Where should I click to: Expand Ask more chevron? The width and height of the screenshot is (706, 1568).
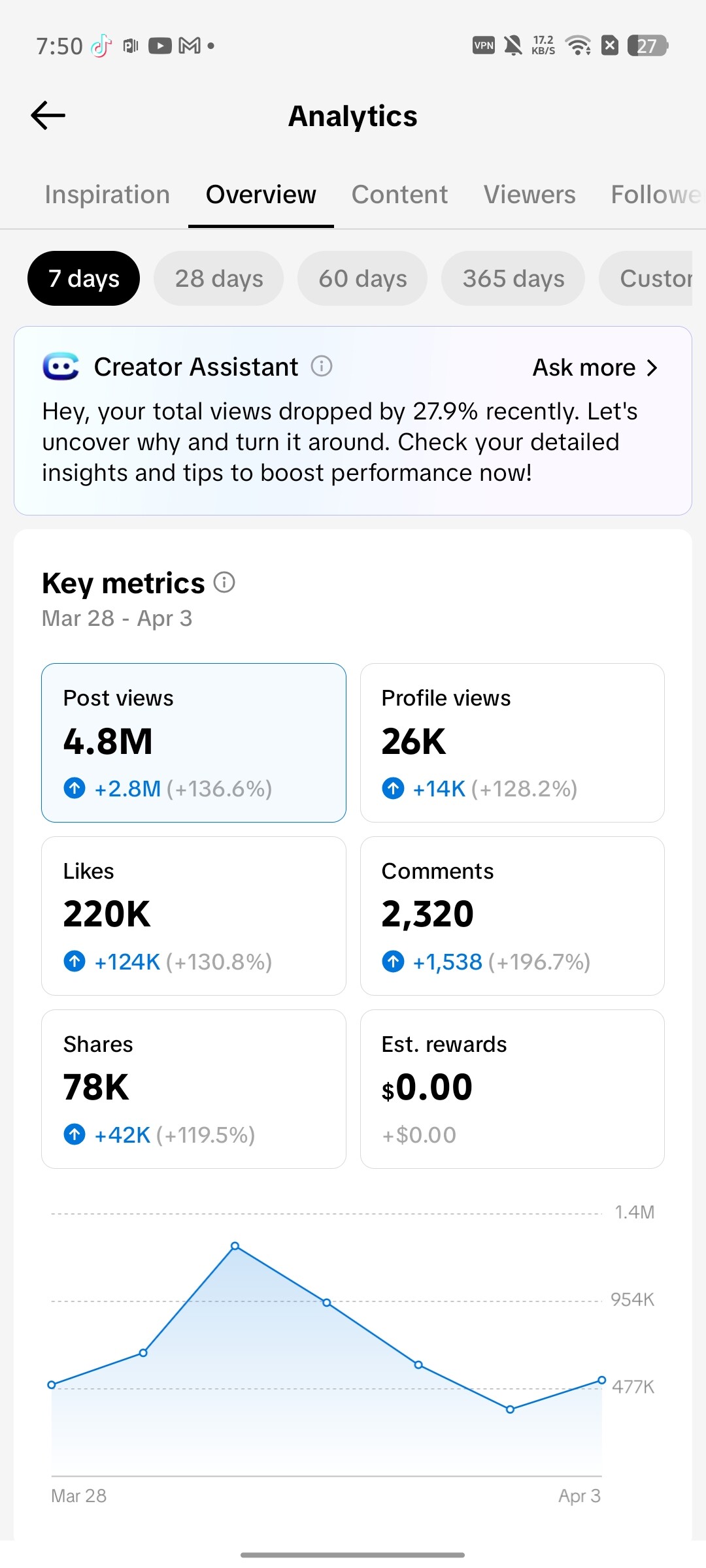tap(652, 368)
